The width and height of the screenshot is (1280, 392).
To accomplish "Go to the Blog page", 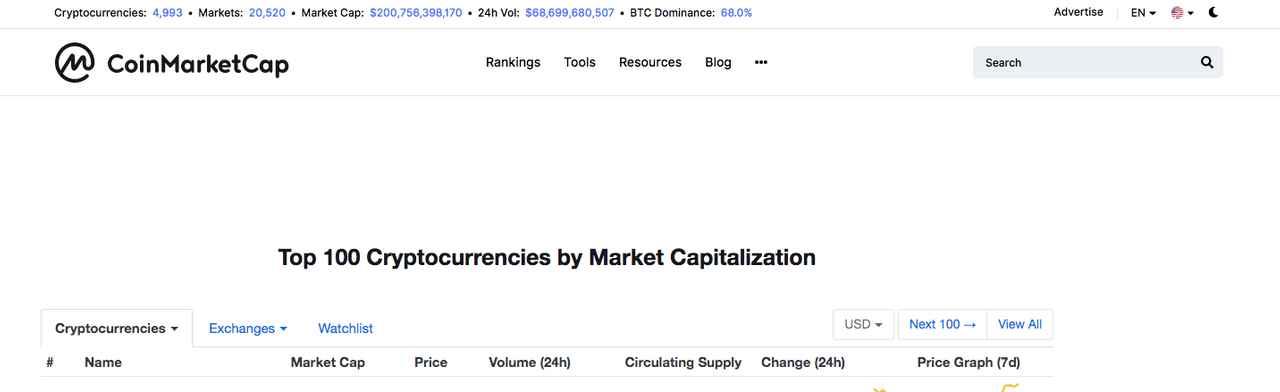I will (718, 62).
